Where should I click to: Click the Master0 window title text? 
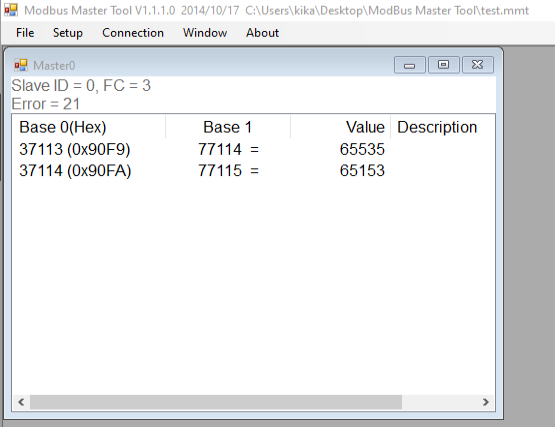(x=54, y=66)
